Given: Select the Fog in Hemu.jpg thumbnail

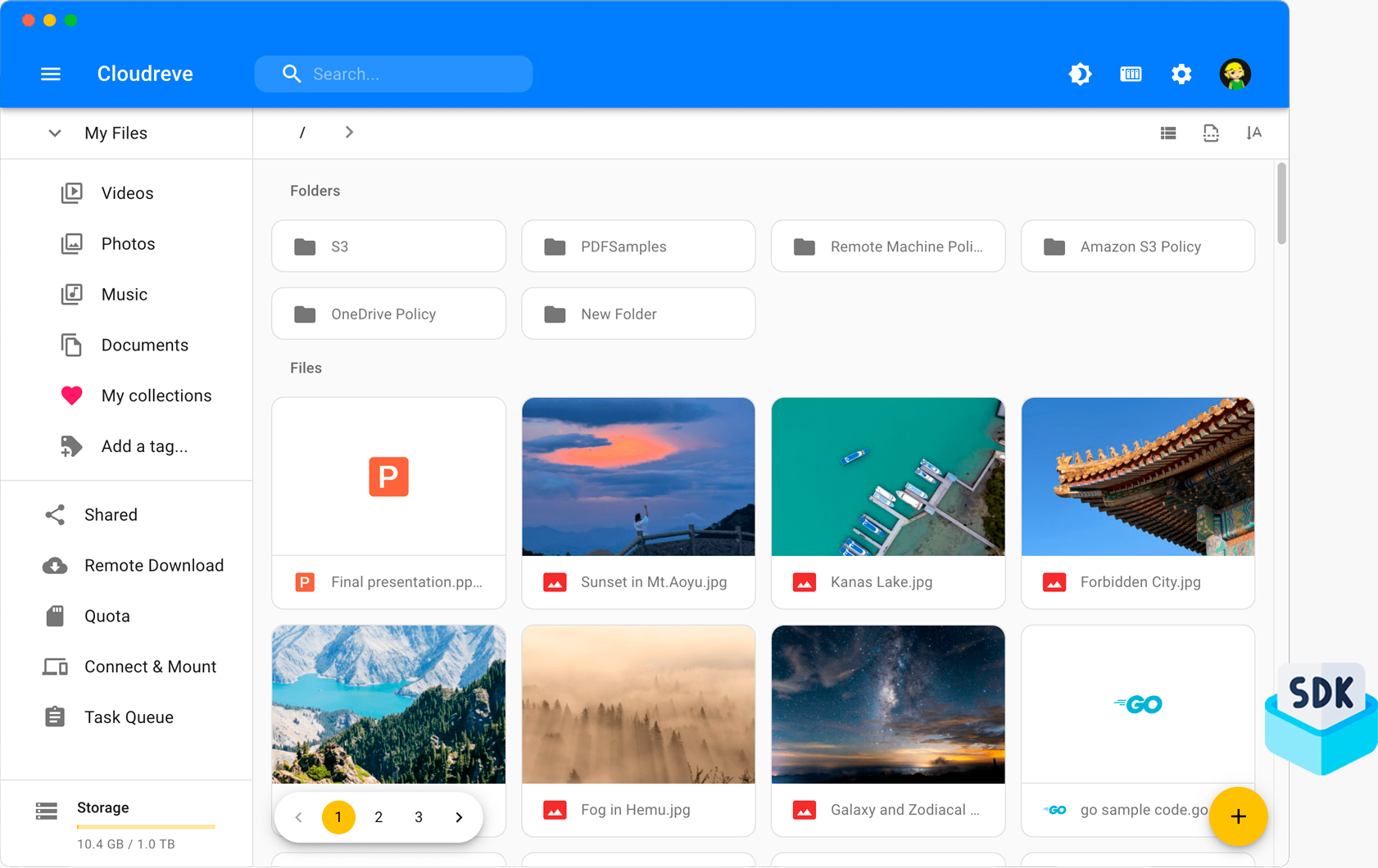Looking at the screenshot, I should pos(638,704).
